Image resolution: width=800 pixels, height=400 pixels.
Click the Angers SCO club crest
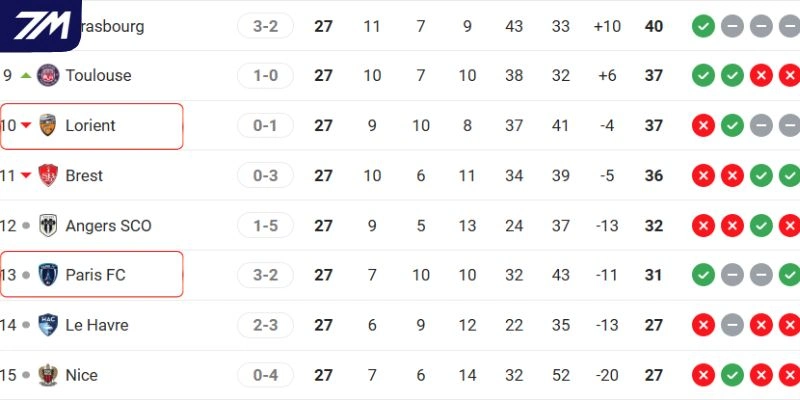[x=47, y=225]
